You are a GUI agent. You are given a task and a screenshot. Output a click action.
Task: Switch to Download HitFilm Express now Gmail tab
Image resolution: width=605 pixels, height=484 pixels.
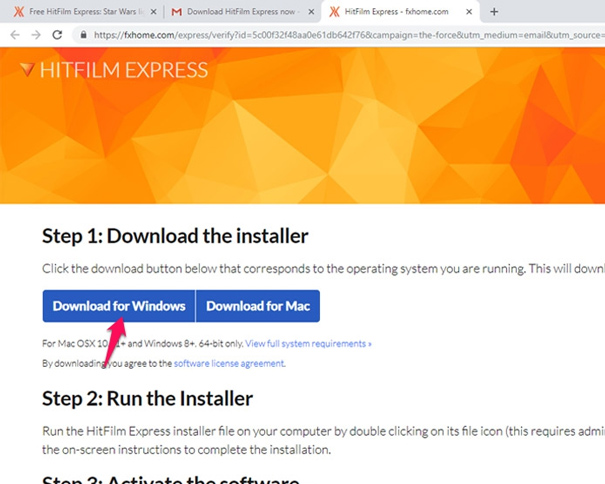(x=242, y=12)
